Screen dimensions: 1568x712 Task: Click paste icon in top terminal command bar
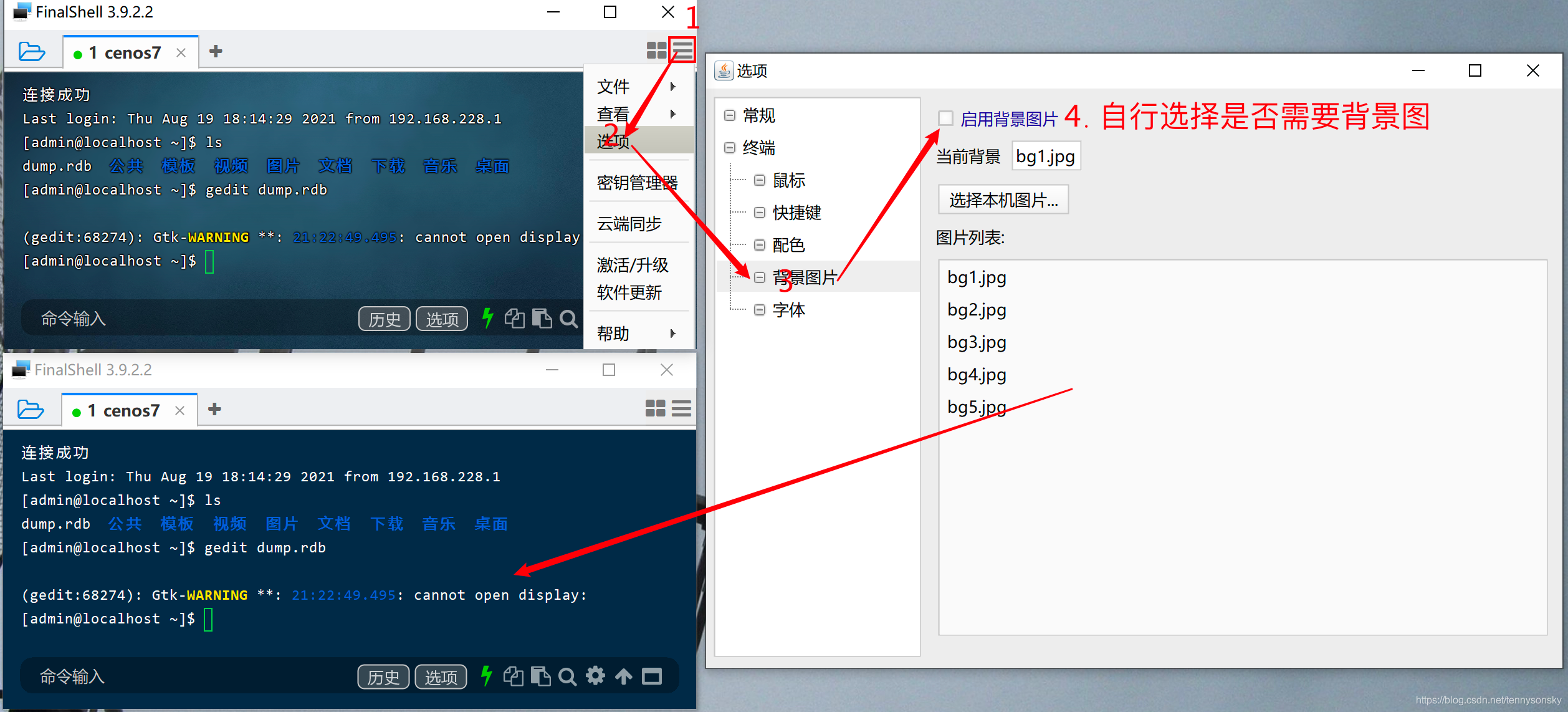coord(542,319)
